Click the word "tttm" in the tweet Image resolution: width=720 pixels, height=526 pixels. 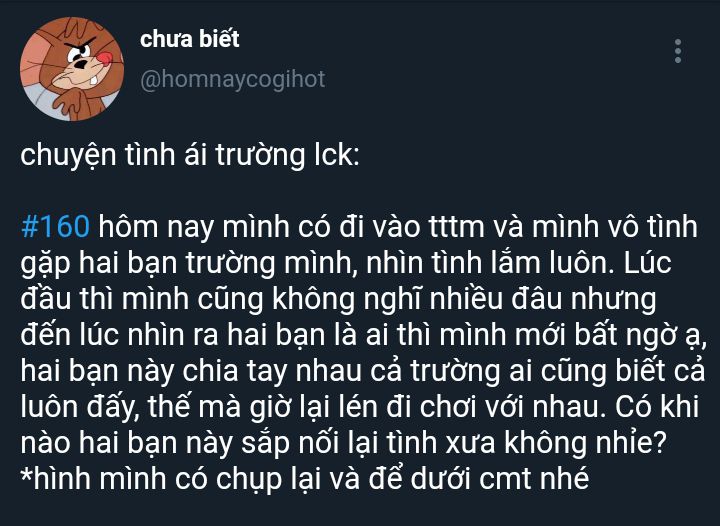[456, 227]
